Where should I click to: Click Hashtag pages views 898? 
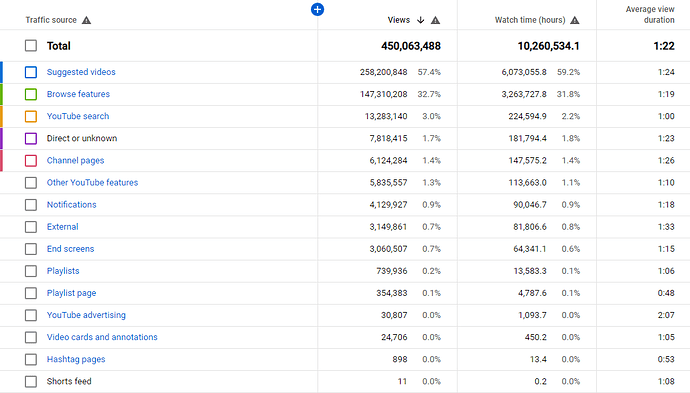click(x=400, y=359)
